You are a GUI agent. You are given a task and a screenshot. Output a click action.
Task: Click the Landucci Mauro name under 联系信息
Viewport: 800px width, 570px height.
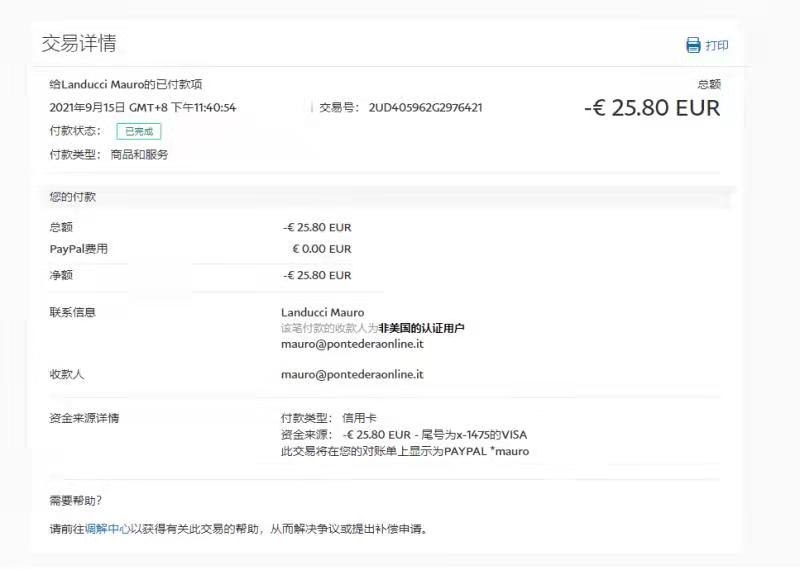pyautogui.click(x=322, y=312)
